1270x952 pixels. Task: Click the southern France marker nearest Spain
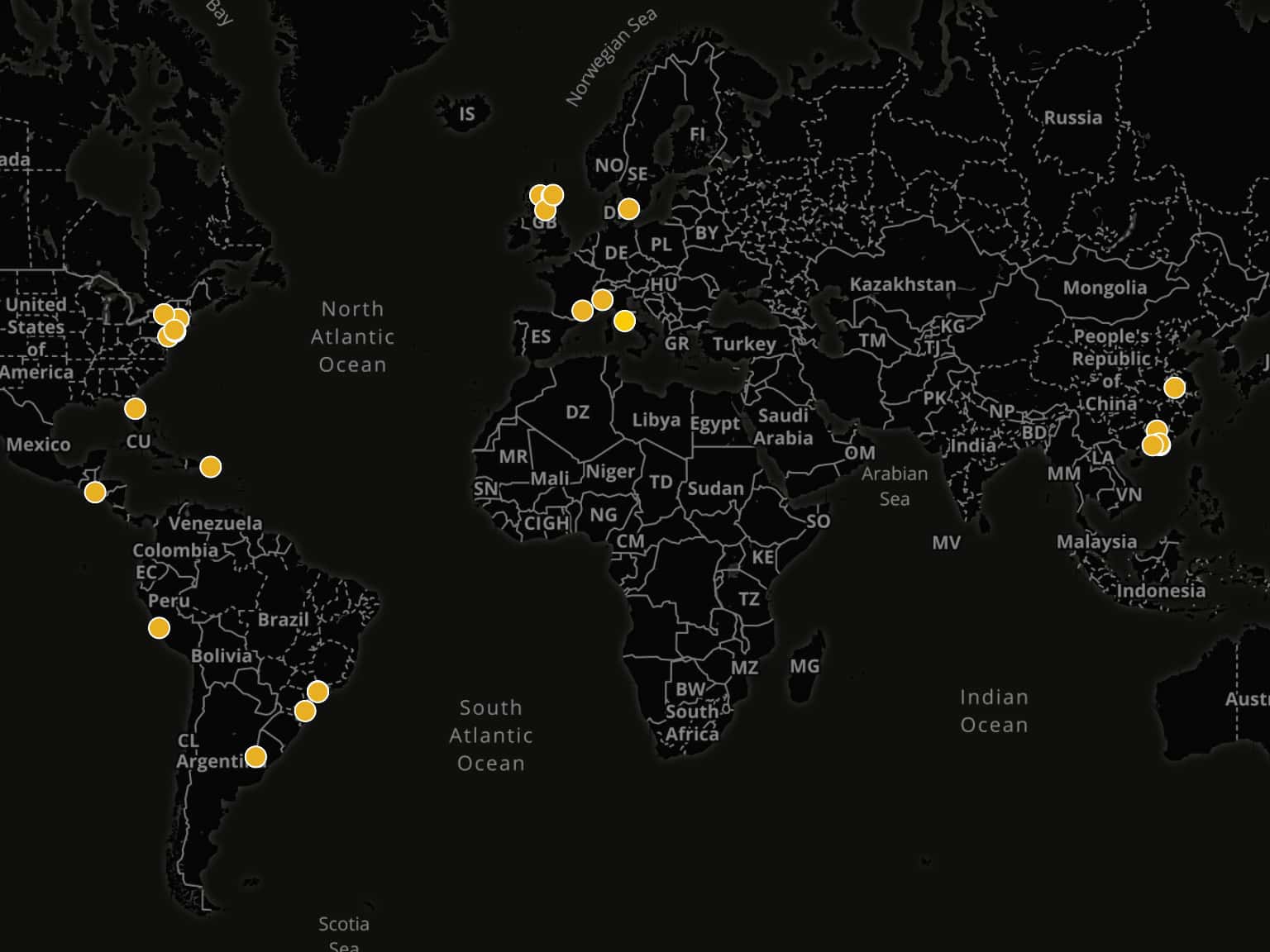tap(582, 311)
